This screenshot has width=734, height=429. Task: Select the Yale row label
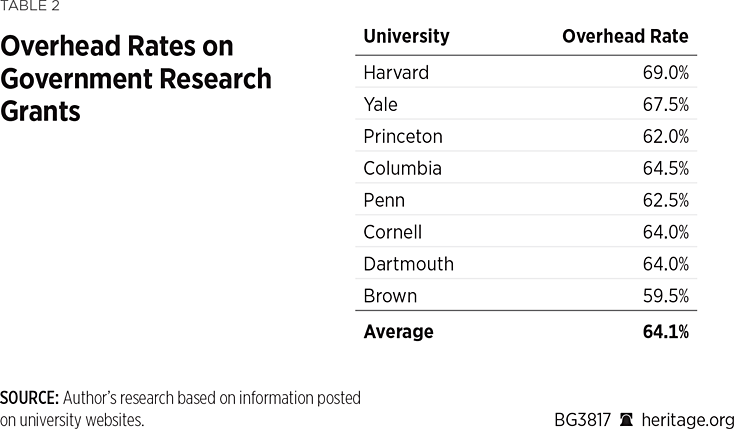(x=380, y=105)
